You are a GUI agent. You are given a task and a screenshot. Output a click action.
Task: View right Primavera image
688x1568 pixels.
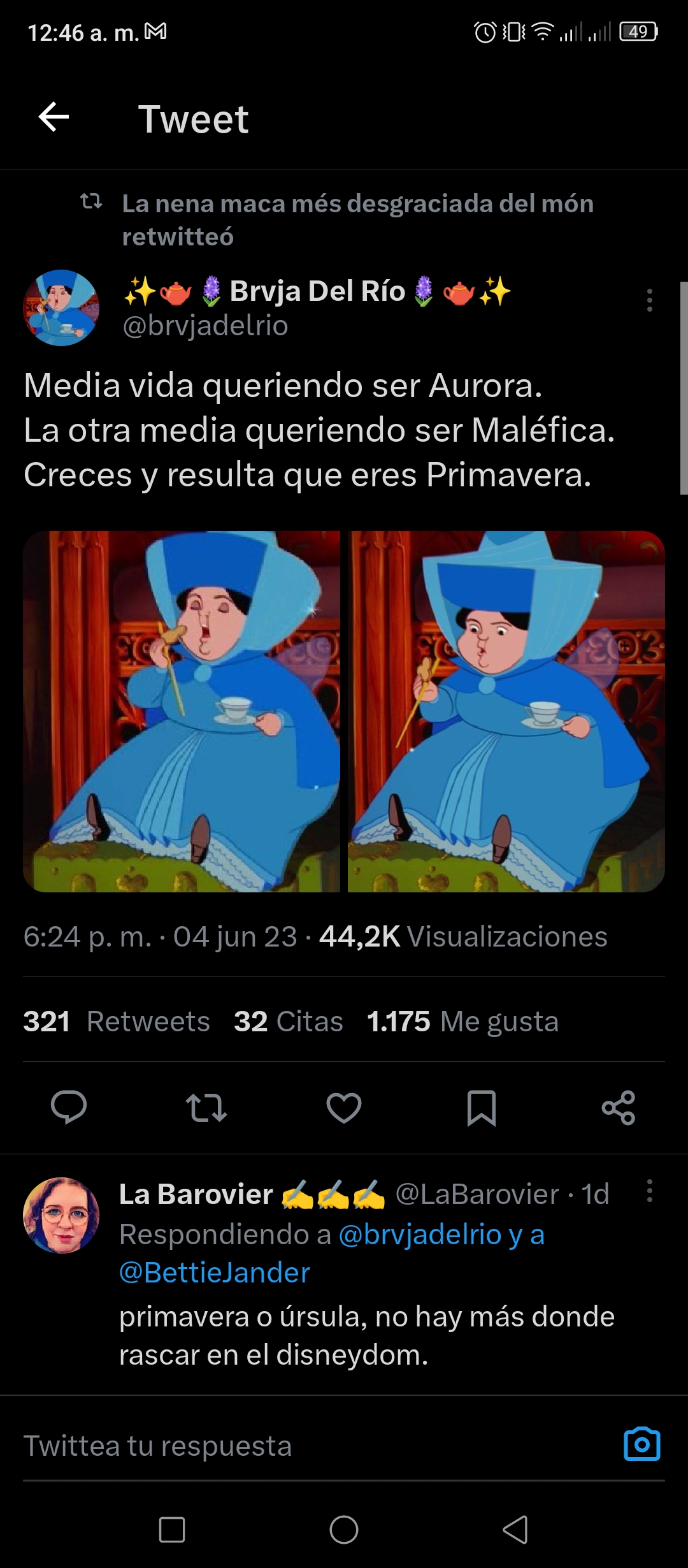(506, 711)
